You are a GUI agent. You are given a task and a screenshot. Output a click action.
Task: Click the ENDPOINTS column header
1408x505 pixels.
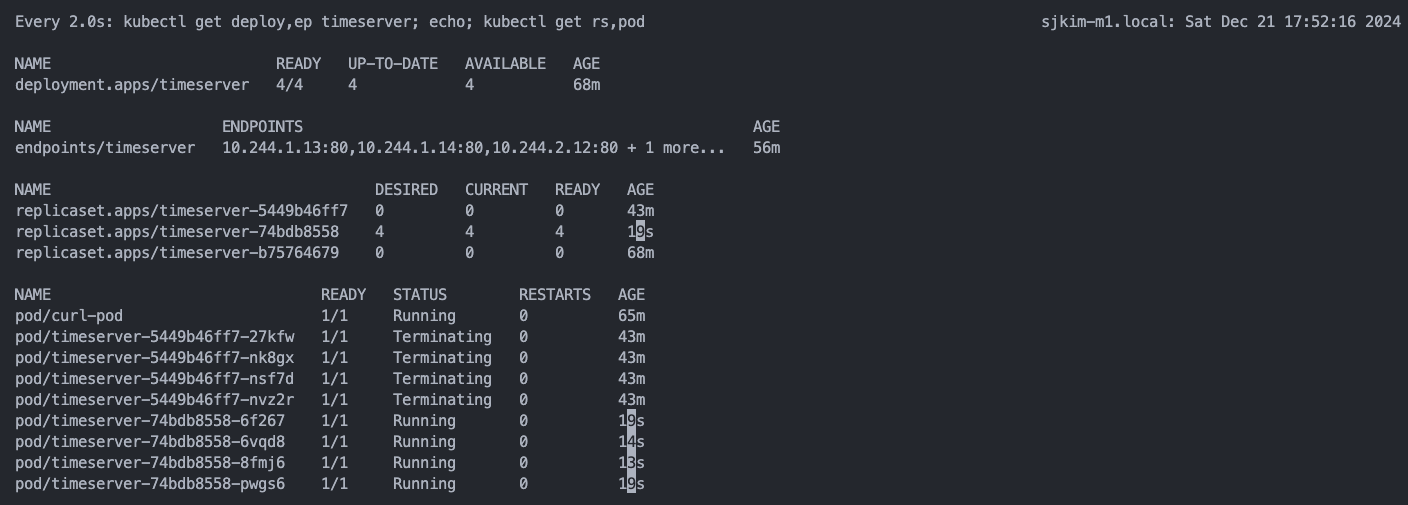point(262,127)
